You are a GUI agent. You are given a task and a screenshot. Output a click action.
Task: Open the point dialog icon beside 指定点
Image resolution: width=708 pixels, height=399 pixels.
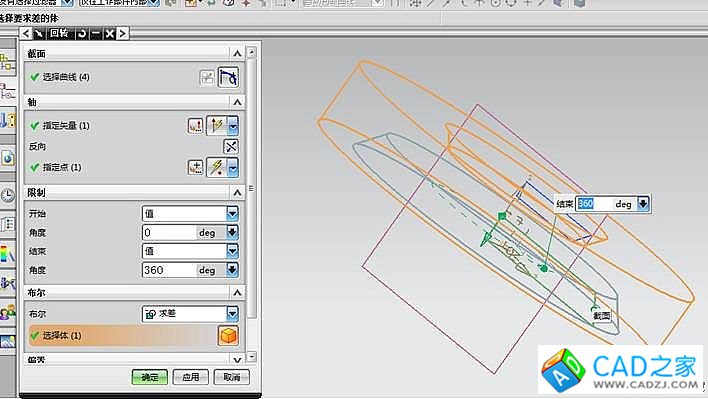(x=195, y=167)
